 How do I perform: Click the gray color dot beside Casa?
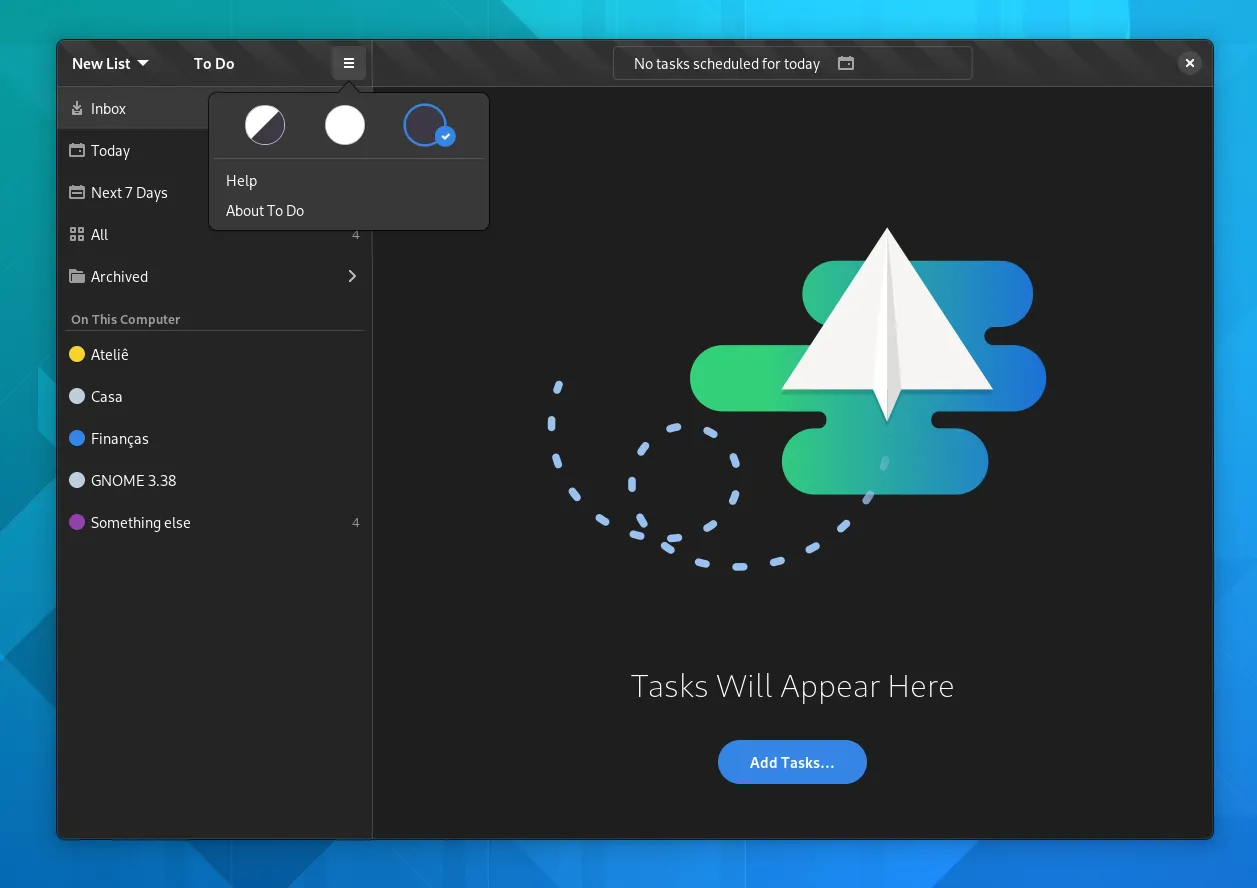[77, 397]
